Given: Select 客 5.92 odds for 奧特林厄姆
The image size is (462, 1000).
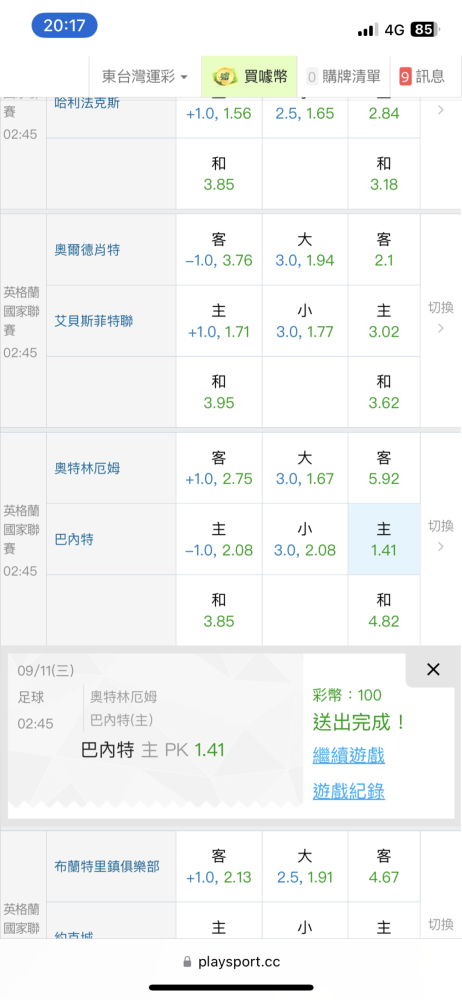Looking at the screenshot, I should click(x=384, y=467).
